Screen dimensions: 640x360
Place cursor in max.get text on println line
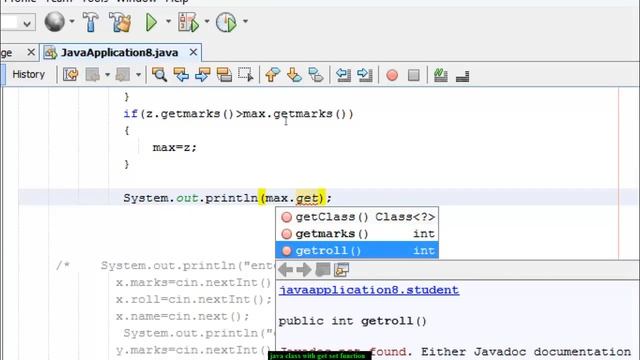click(x=292, y=198)
